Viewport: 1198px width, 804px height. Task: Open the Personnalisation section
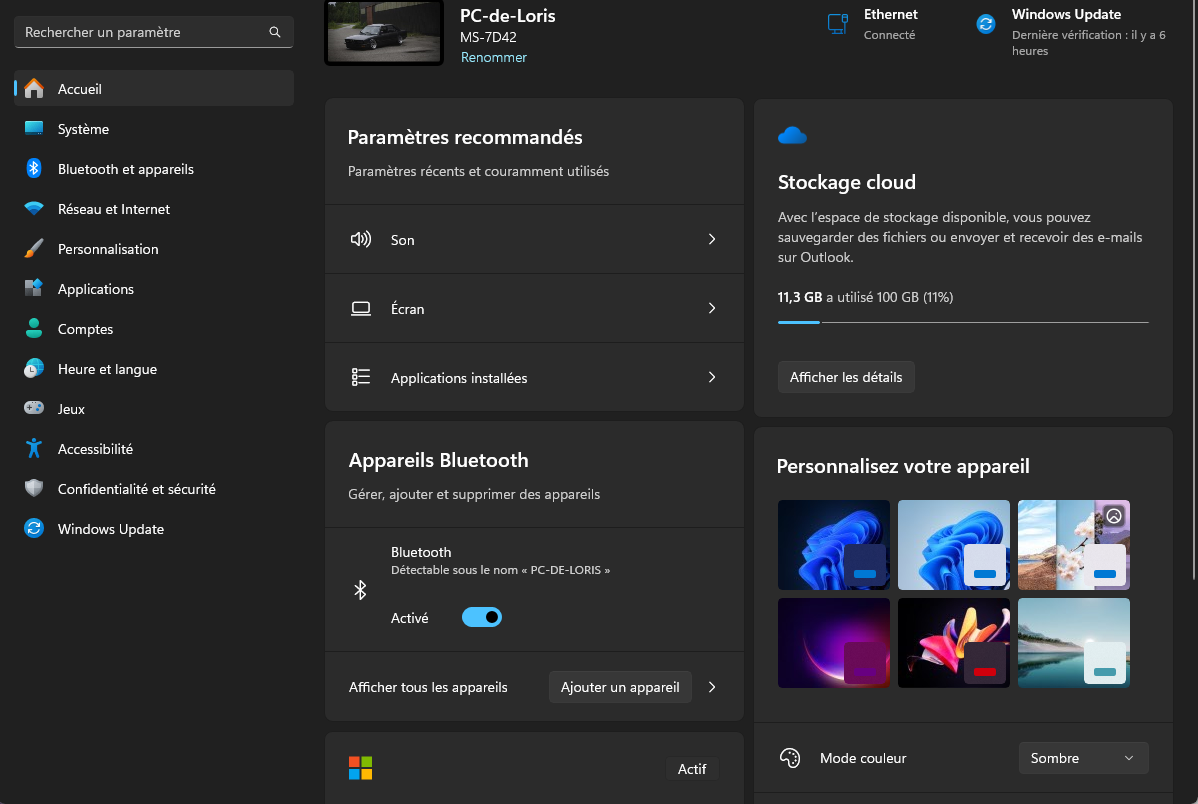pyautogui.click(x=154, y=248)
